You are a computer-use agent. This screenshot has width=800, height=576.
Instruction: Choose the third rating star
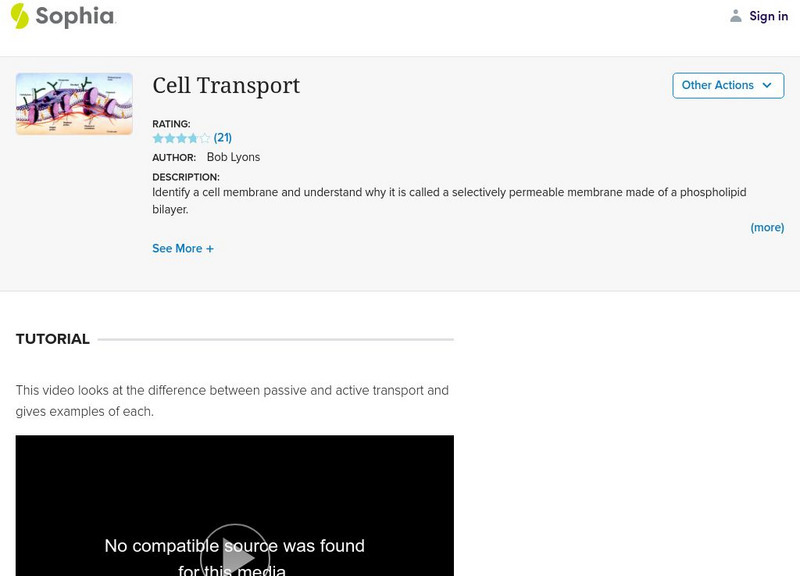(x=182, y=138)
